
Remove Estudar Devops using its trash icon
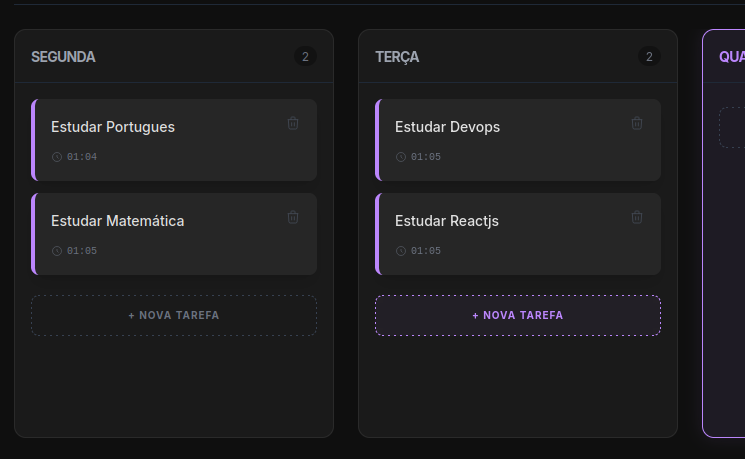[x=637, y=123]
